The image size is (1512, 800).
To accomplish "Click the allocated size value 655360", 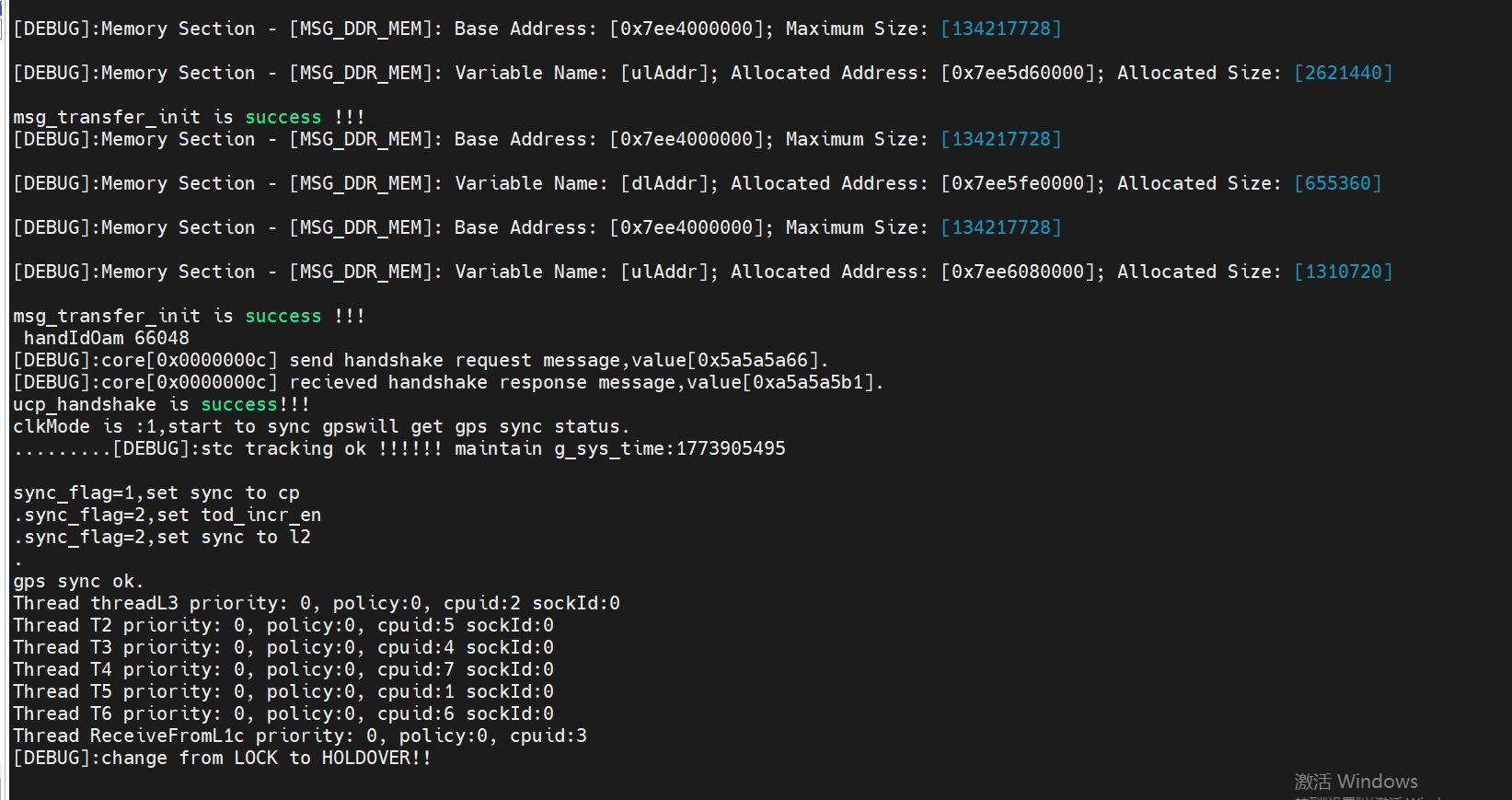I will [x=1337, y=183].
